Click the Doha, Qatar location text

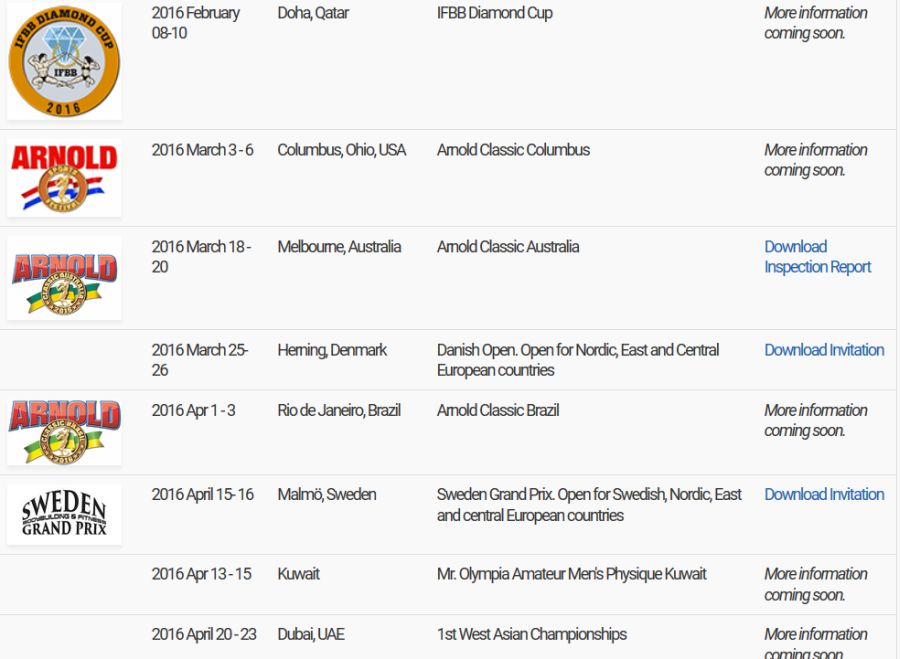pyautogui.click(x=313, y=13)
